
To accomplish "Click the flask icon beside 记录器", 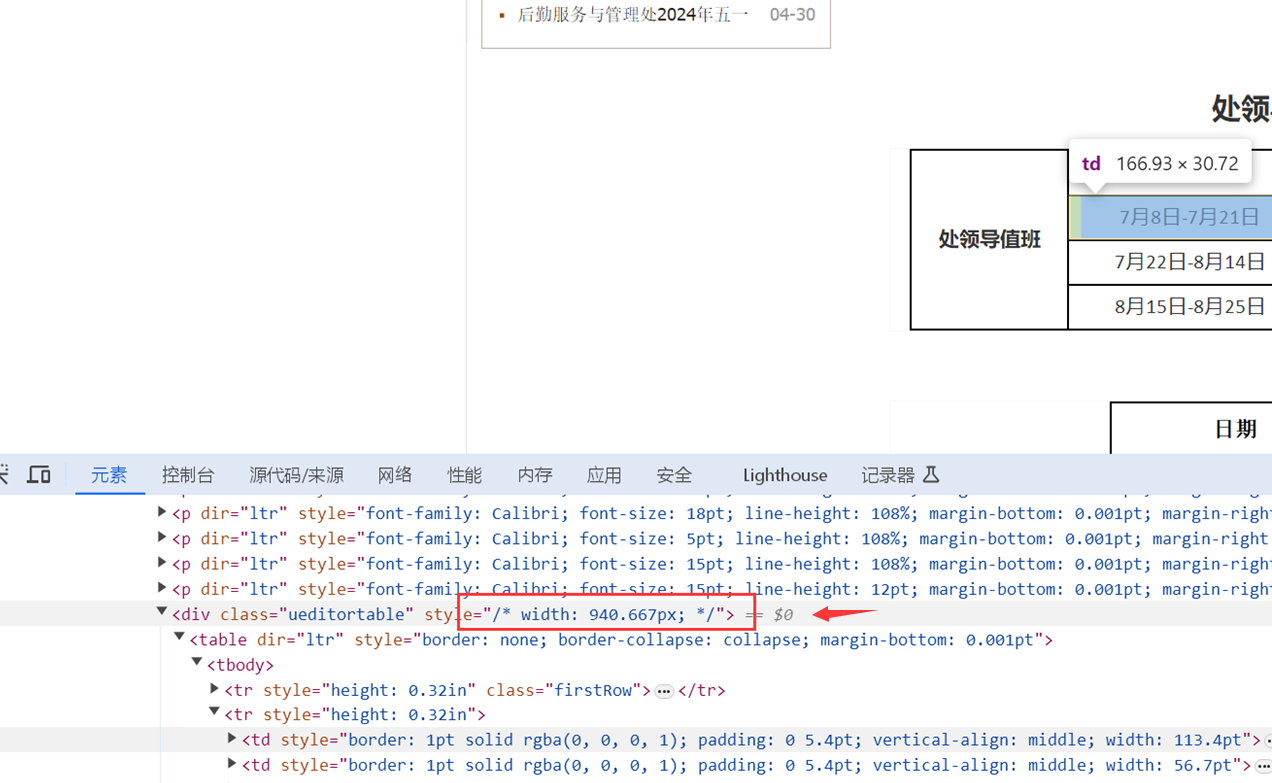I will [x=931, y=474].
